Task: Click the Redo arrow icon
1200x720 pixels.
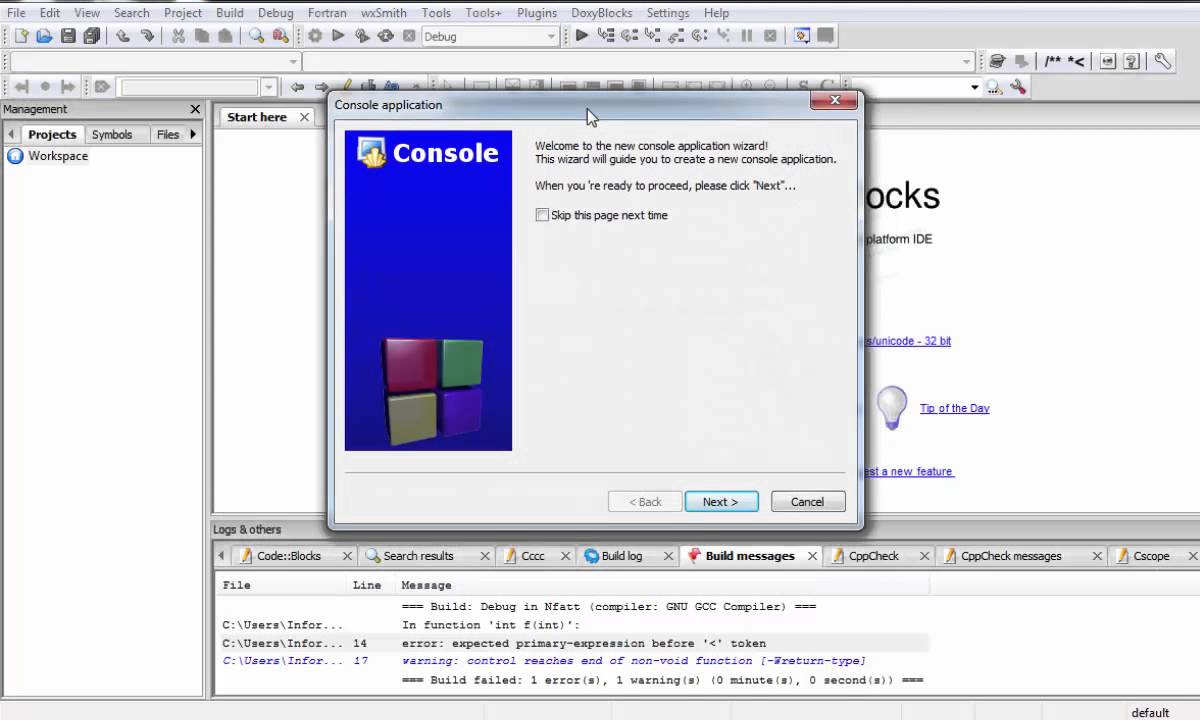Action: pyautogui.click(x=147, y=36)
